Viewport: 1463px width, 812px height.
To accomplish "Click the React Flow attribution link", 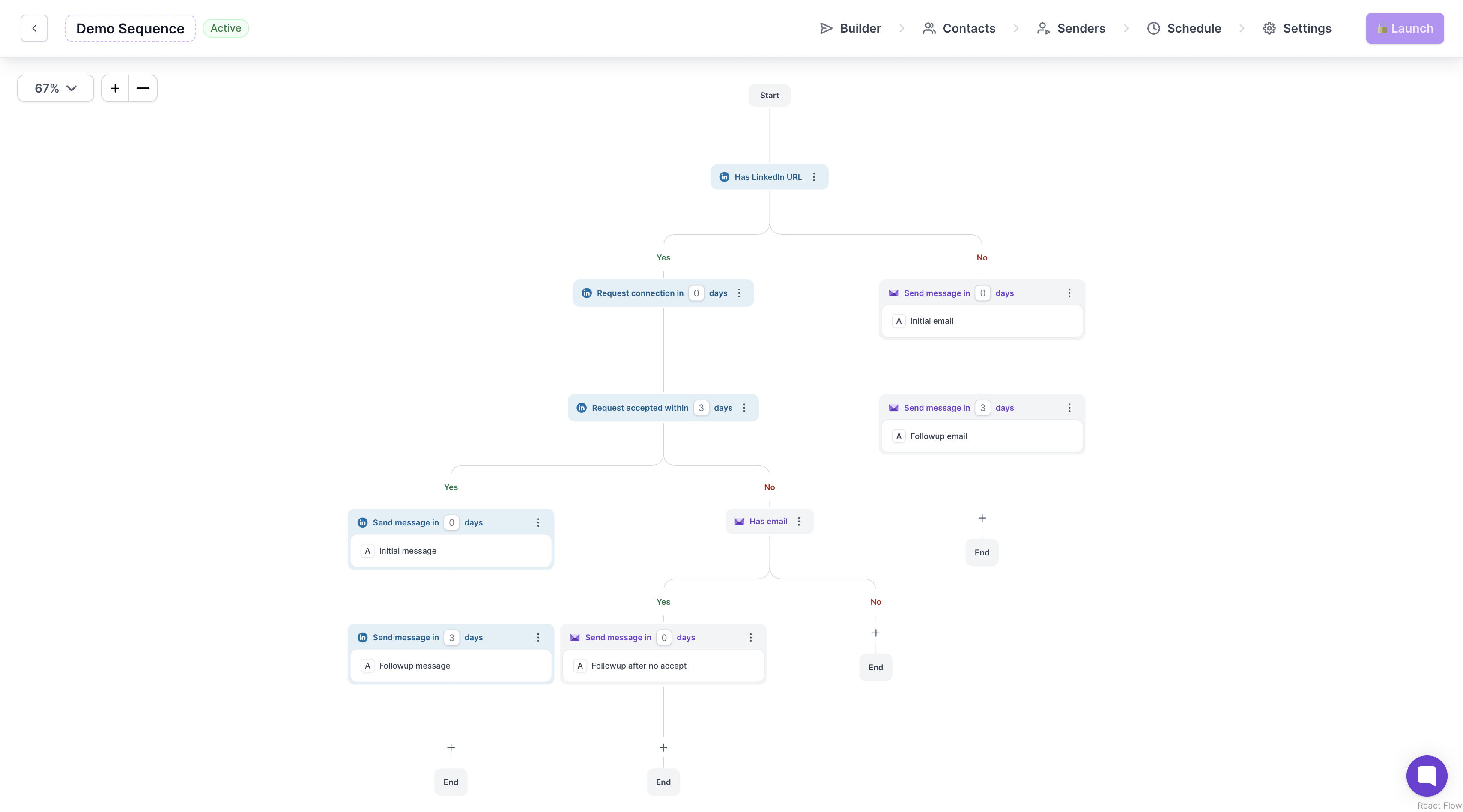I will click(1439, 806).
